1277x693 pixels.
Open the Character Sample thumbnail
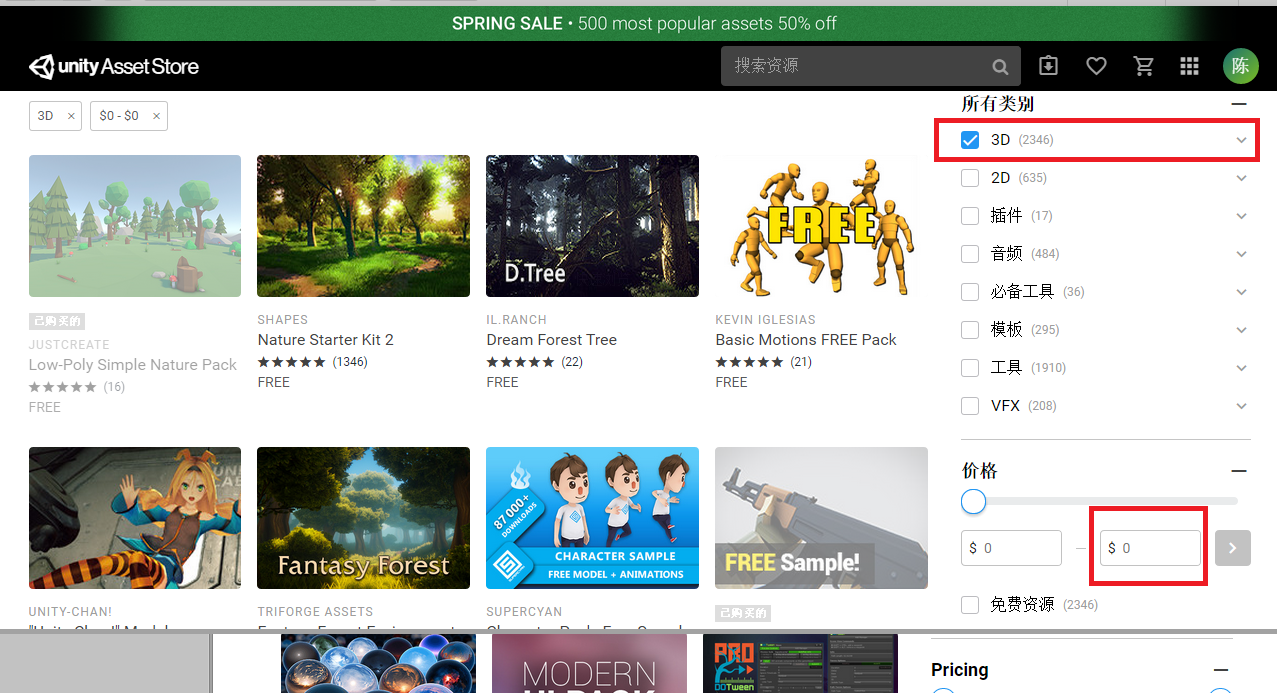tap(592, 518)
